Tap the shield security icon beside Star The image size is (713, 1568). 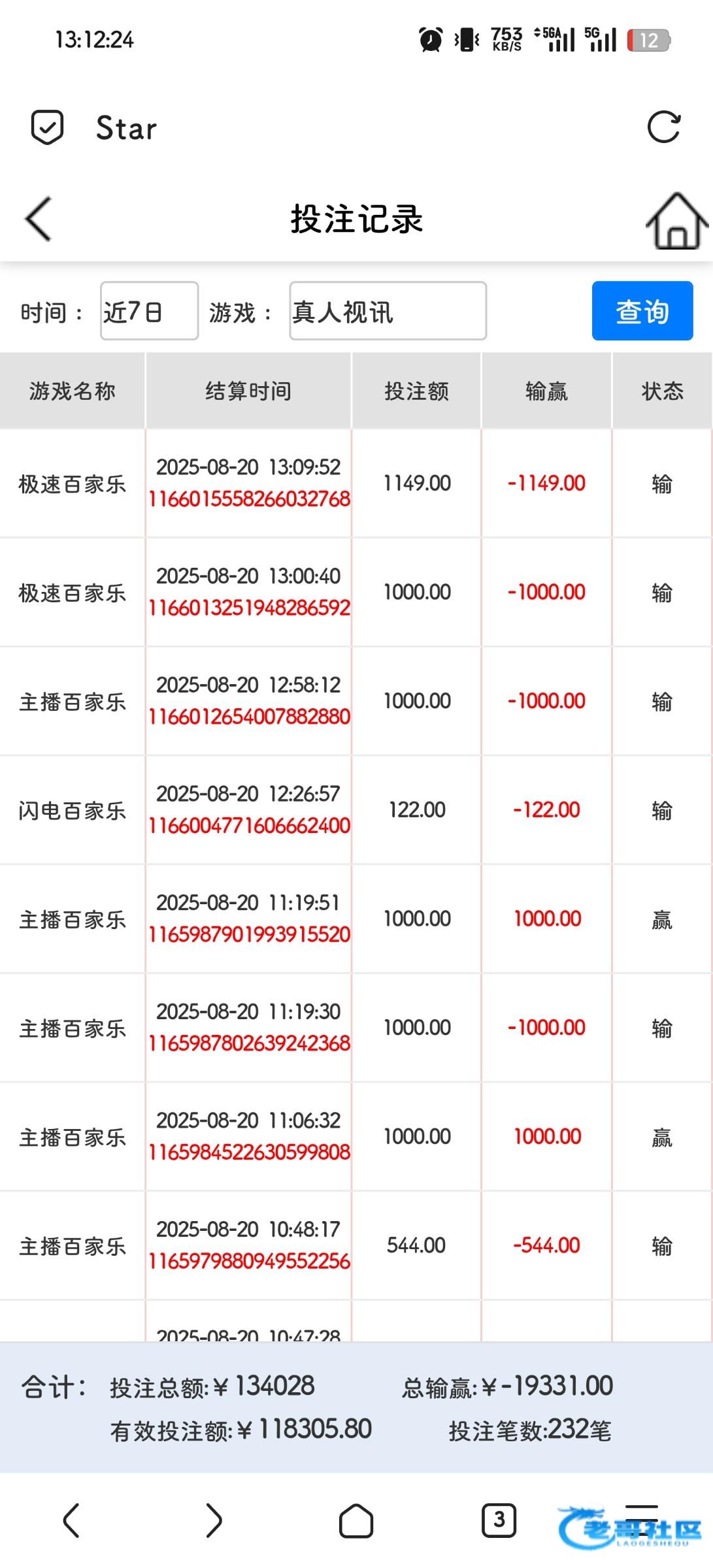point(48,127)
